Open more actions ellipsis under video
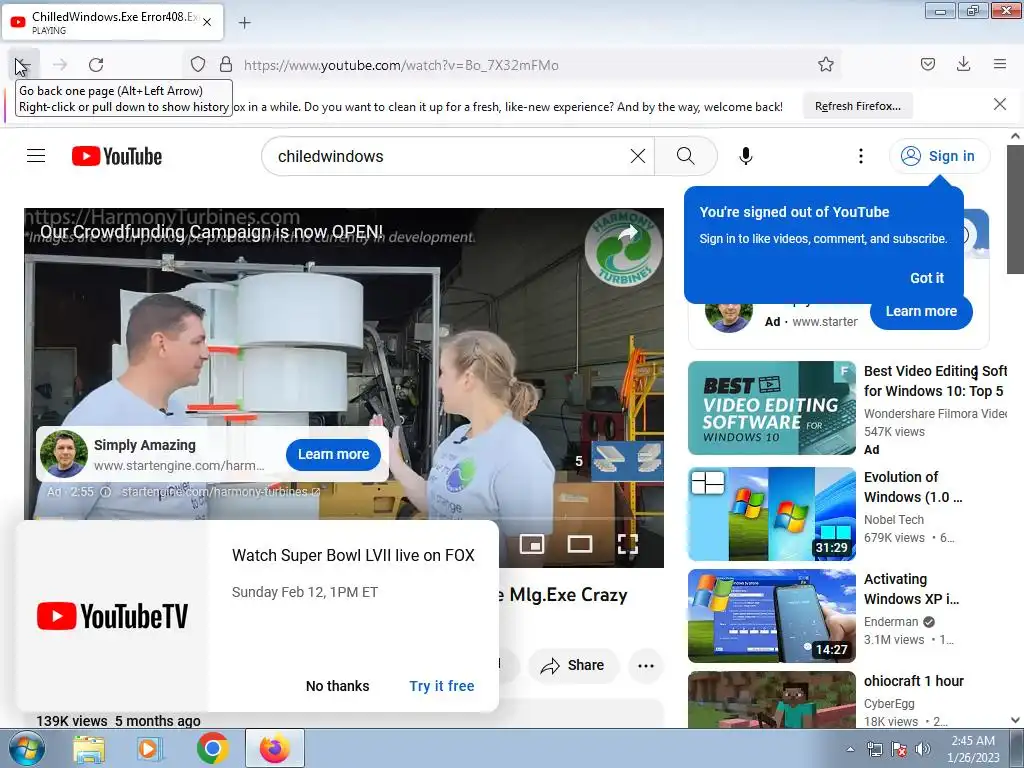 [646, 665]
